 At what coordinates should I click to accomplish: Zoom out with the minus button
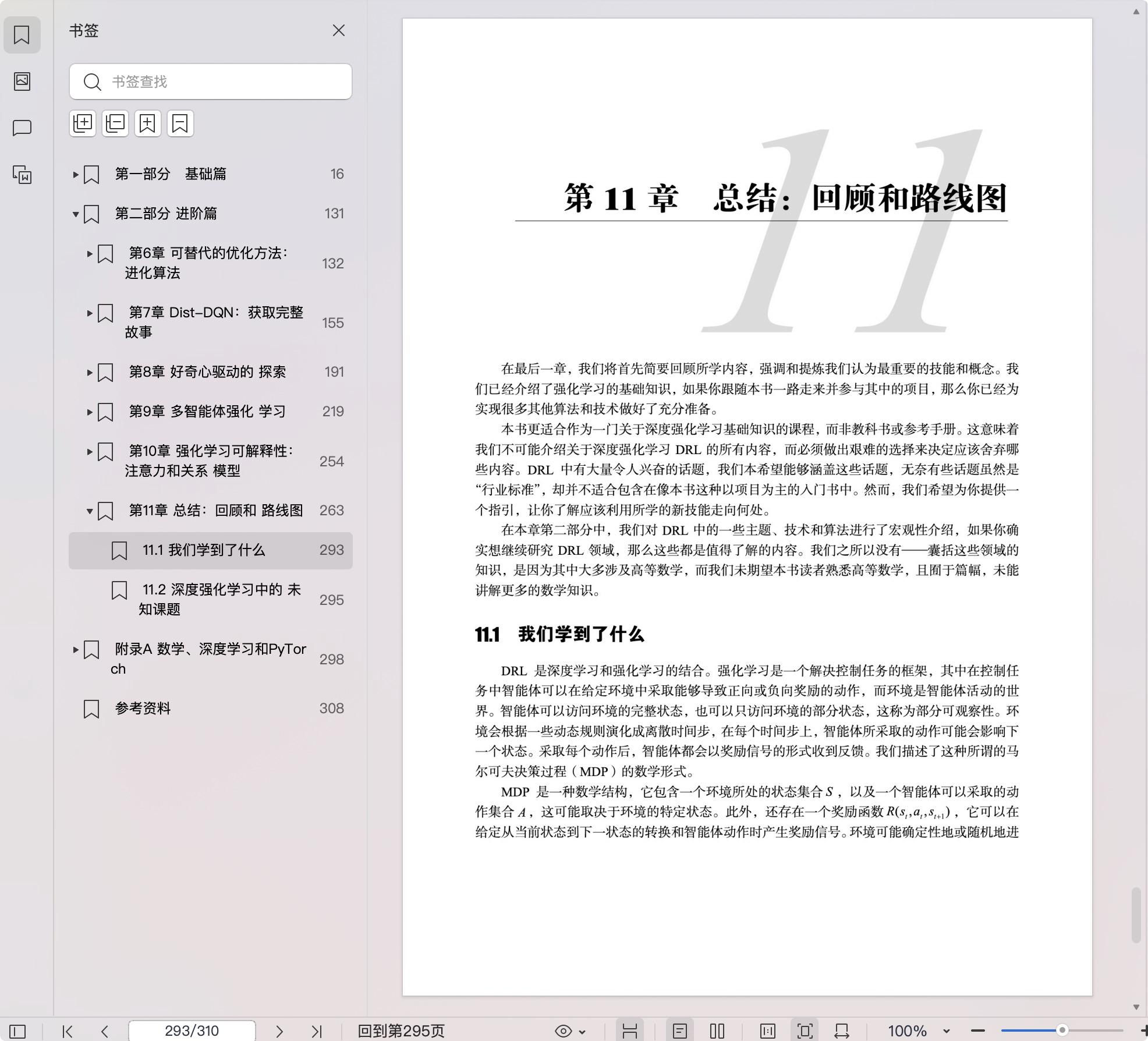978,1031
